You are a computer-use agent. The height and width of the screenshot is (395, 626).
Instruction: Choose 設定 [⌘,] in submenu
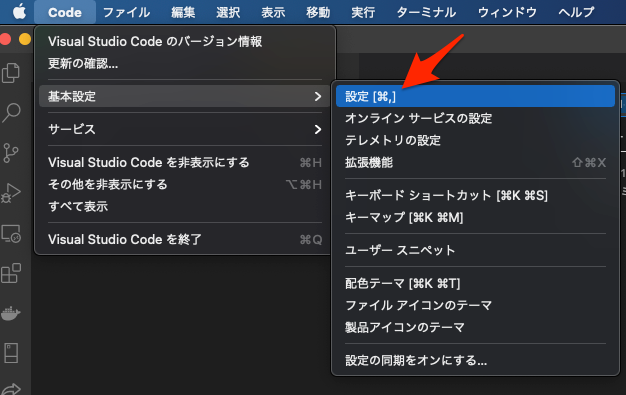click(475, 96)
